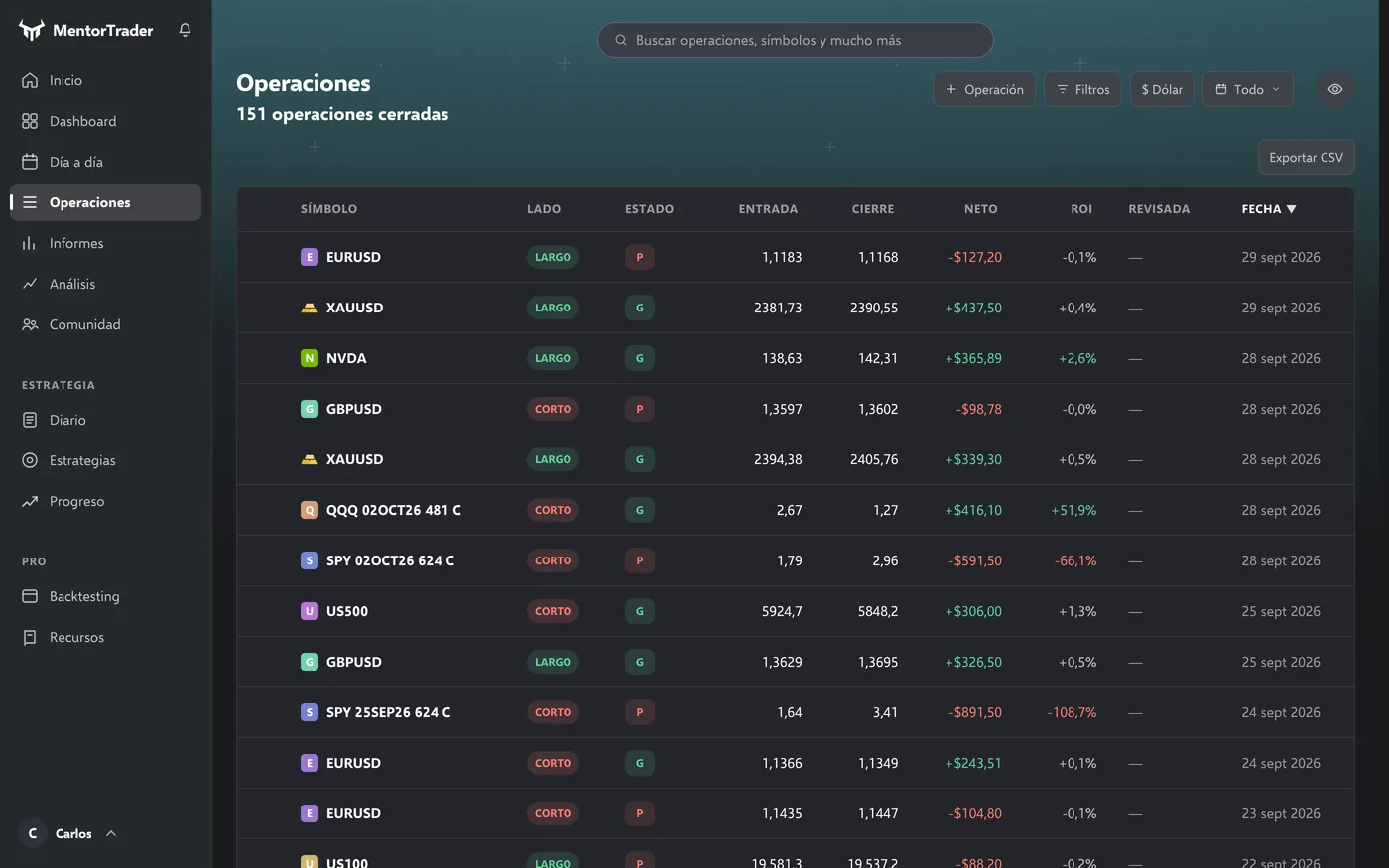The width and height of the screenshot is (1389, 868).
Task: Click the Diario notebook icon
Action: pyautogui.click(x=30, y=420)
